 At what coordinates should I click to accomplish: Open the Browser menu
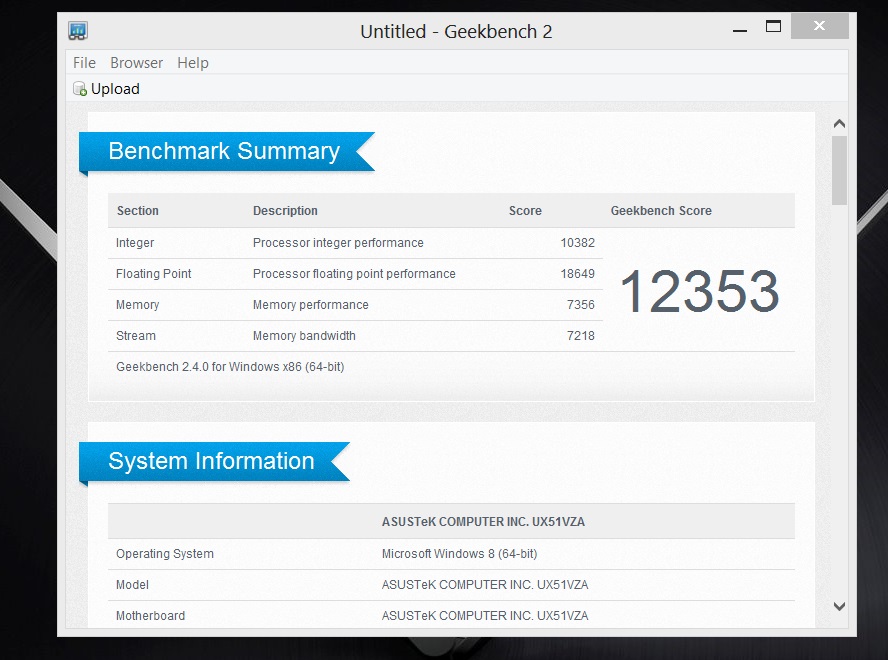[136, 63]
